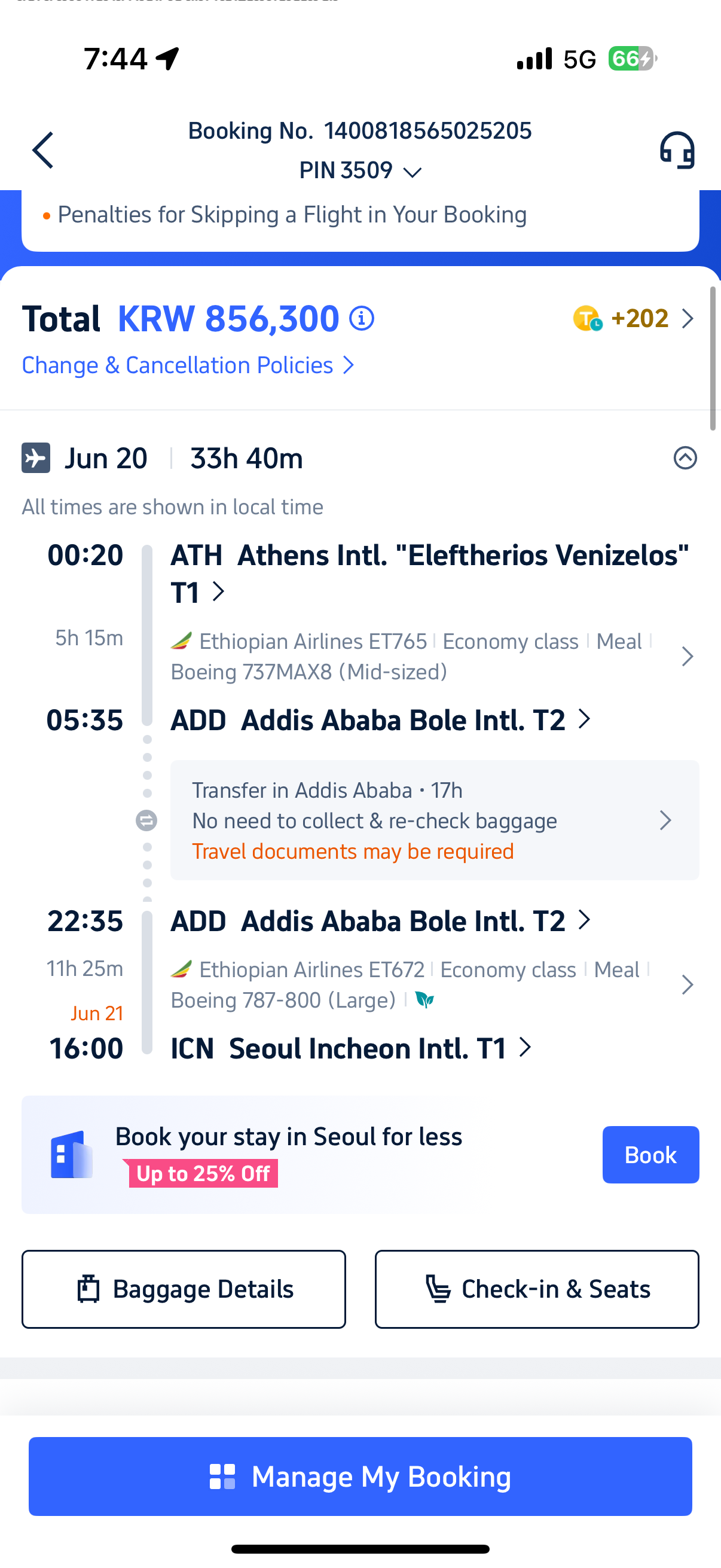The image size is (721, 1568).
Task: Expand Ethiopian Airlines ET672 flight details
Action: pyautogui.click(x=433, y=984)
